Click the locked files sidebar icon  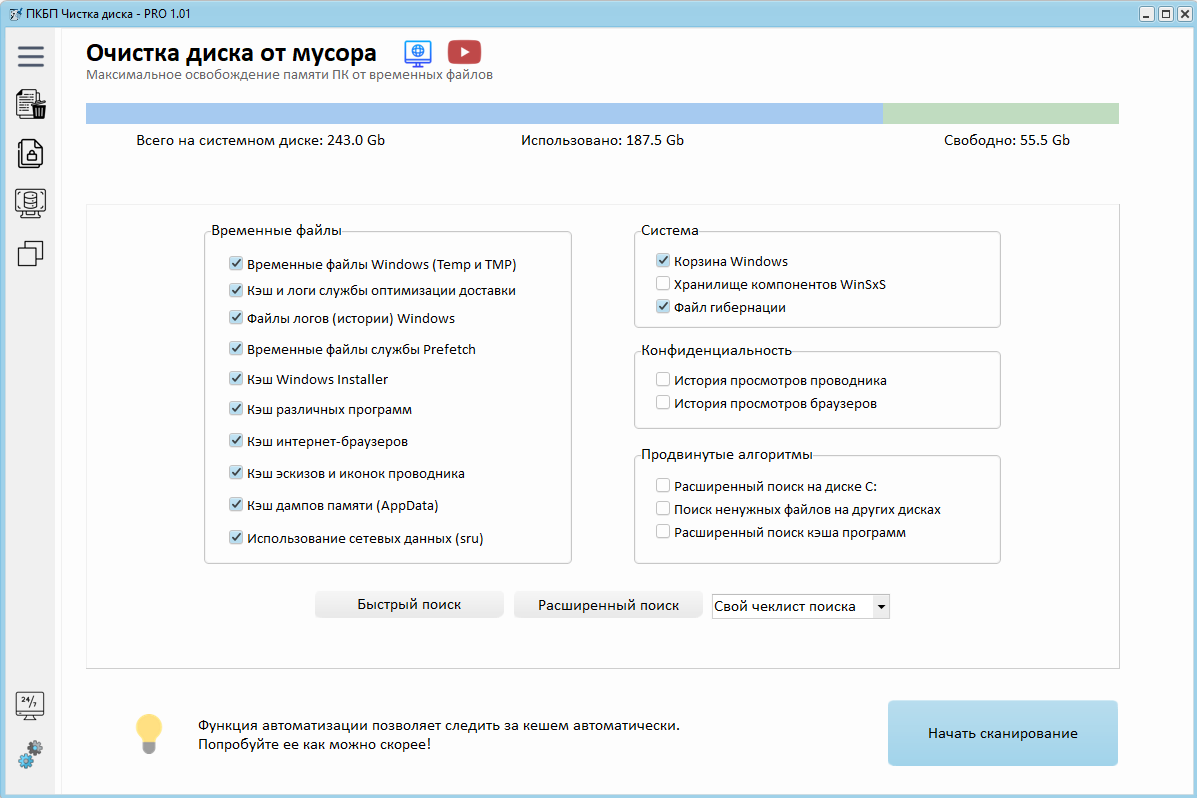click(31, 153)
